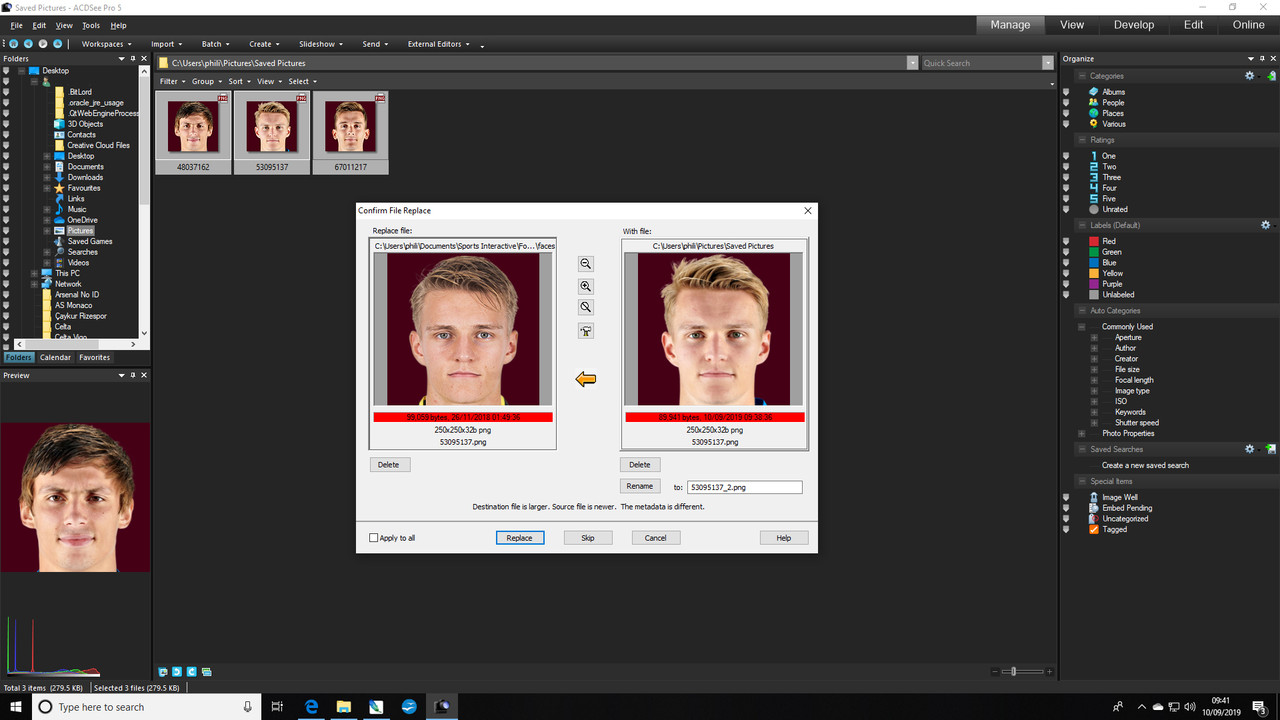Screen dimensions: 1280x720
Task: Toggle the filter marker next to People
Action: coord(1066,103)
